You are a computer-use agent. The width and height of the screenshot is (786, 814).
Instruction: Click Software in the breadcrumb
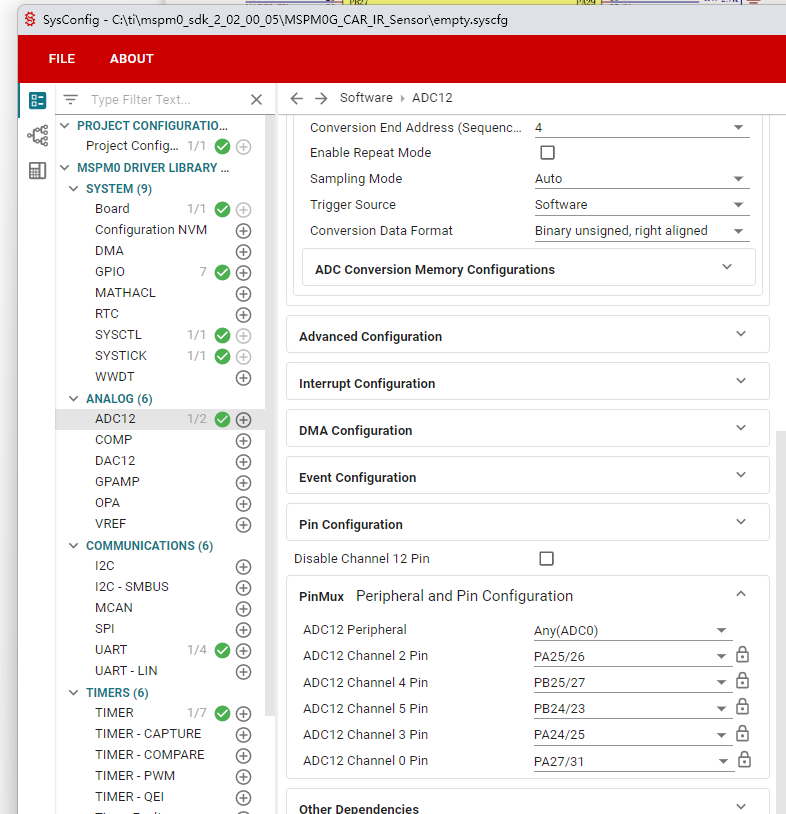coord(366,98)
